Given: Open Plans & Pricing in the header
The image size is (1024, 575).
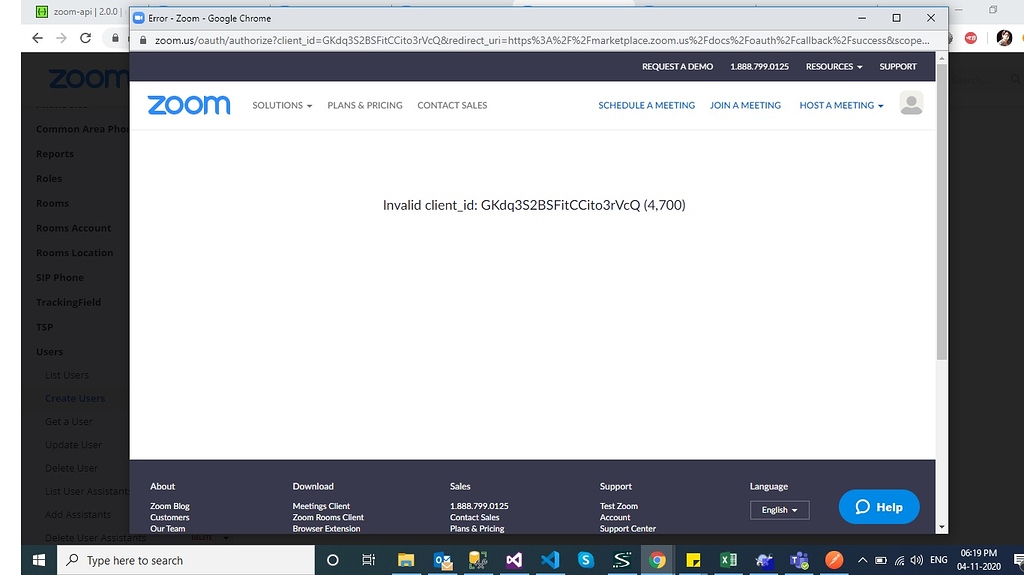Looking at the screenshot, I should 365,105.
